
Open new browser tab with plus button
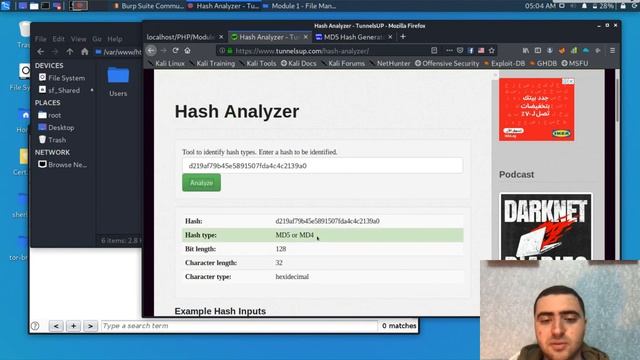coord(403,37)
